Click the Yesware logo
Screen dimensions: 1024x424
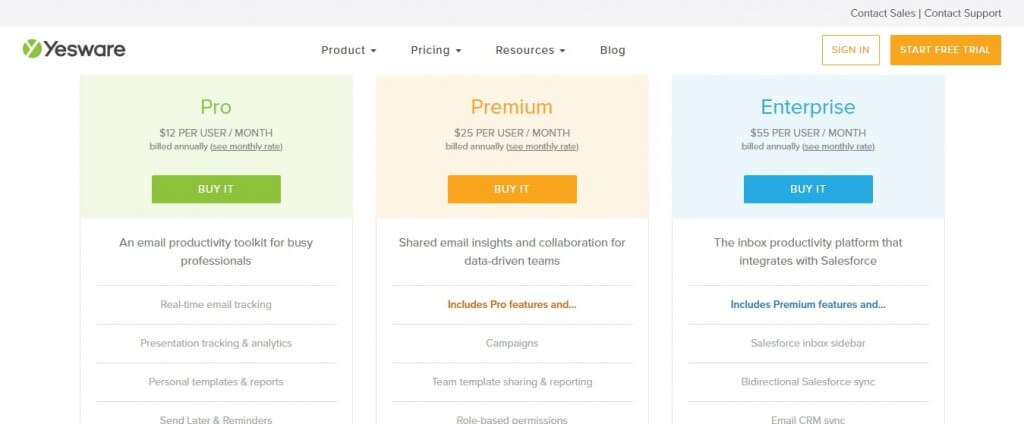(x=74, y=49)
